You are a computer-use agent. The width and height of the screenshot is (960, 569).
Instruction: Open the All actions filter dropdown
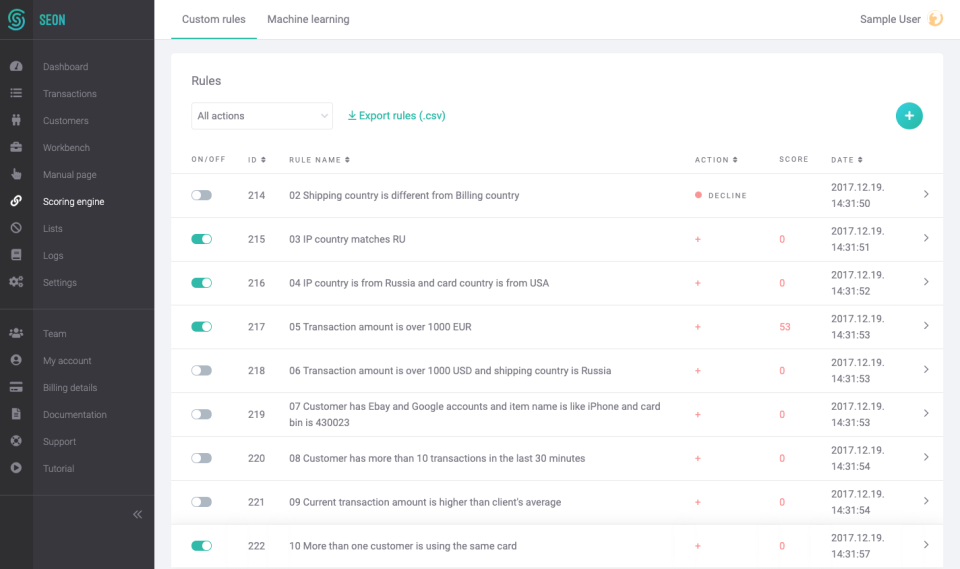(x=261, y=116)
